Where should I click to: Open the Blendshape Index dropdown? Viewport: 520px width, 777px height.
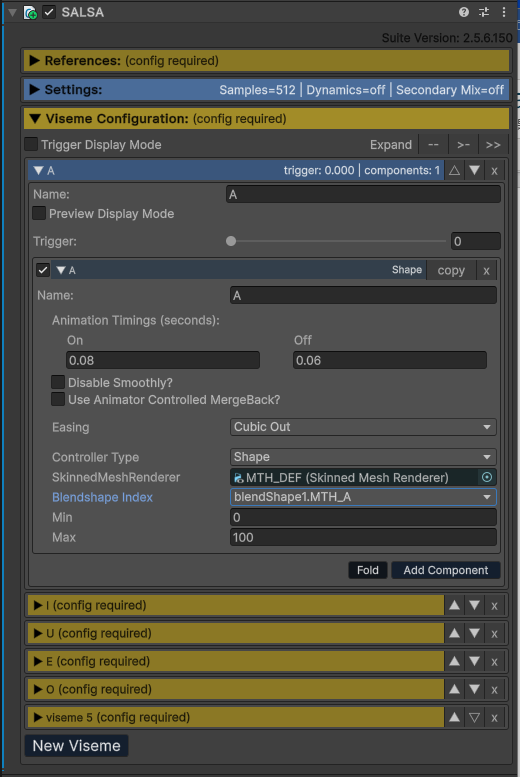coord(363,497)
